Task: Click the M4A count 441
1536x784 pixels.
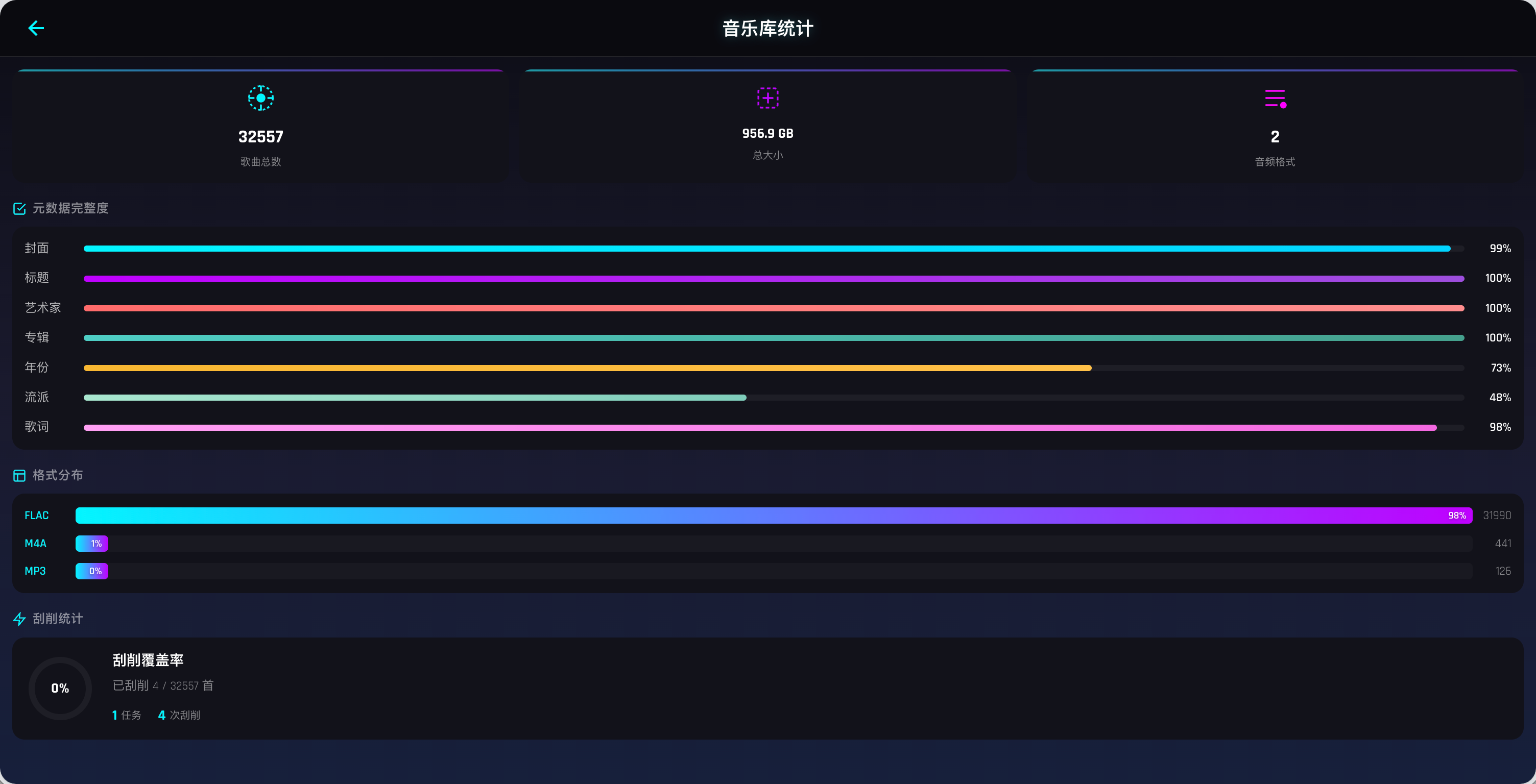Action: coord(1503,544)
